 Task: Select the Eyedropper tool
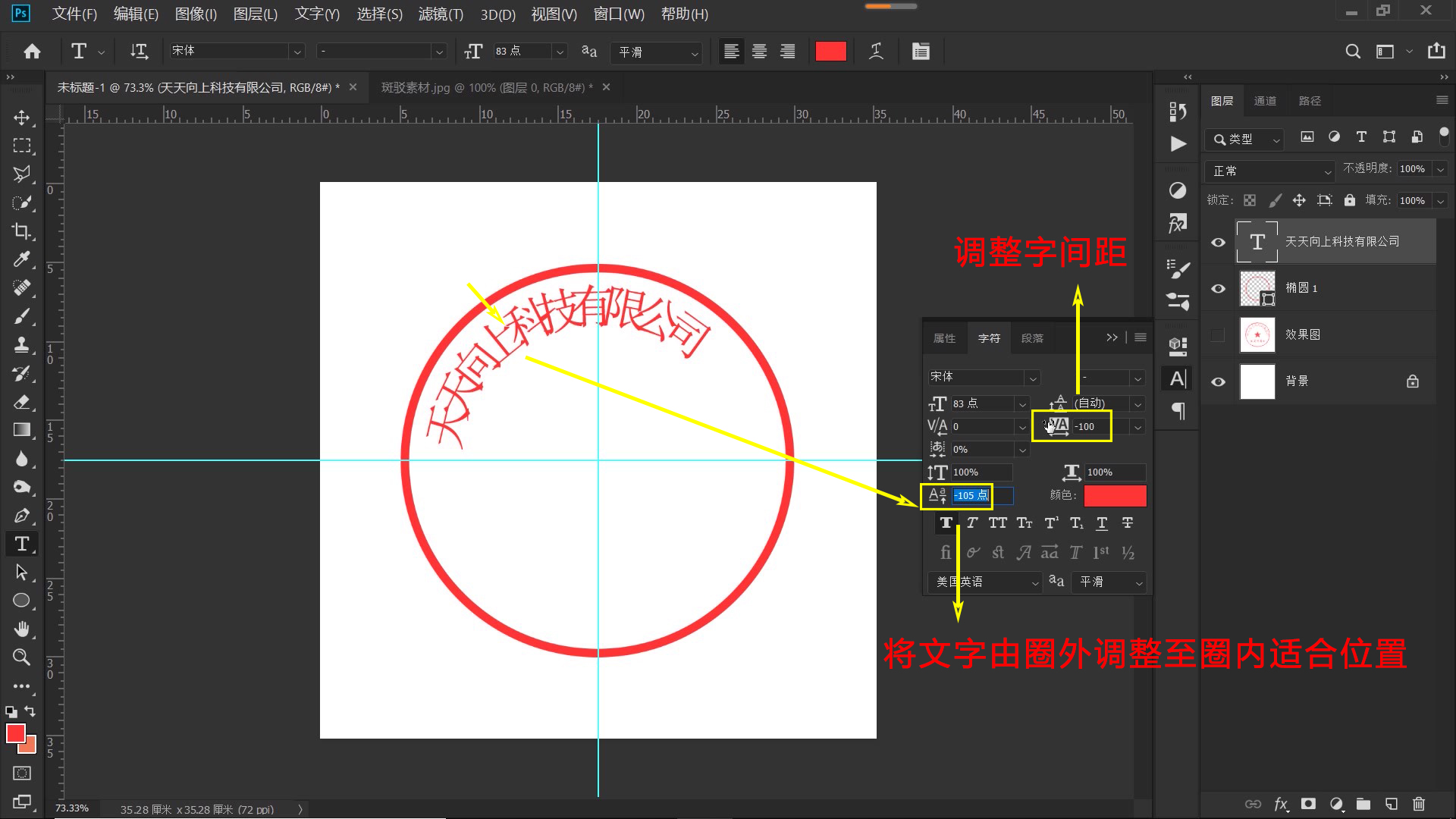[x=22, y=259]
